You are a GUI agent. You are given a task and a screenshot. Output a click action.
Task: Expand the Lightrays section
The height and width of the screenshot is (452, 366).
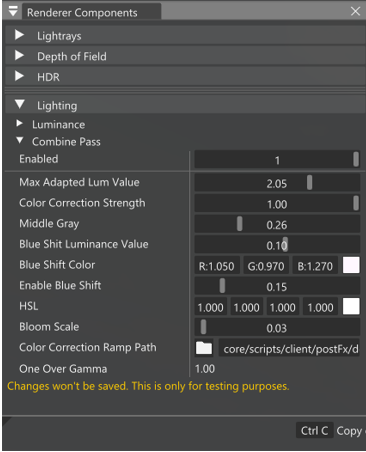[x=19, y=35]
